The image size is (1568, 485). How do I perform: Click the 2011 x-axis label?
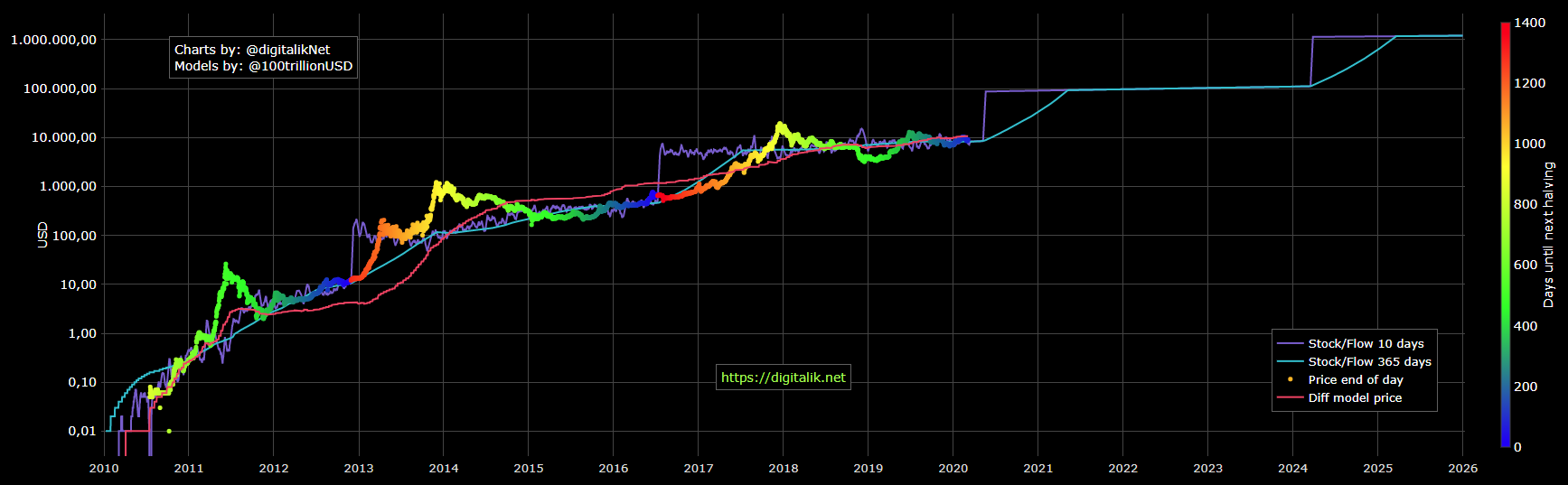tap(189, 468)
